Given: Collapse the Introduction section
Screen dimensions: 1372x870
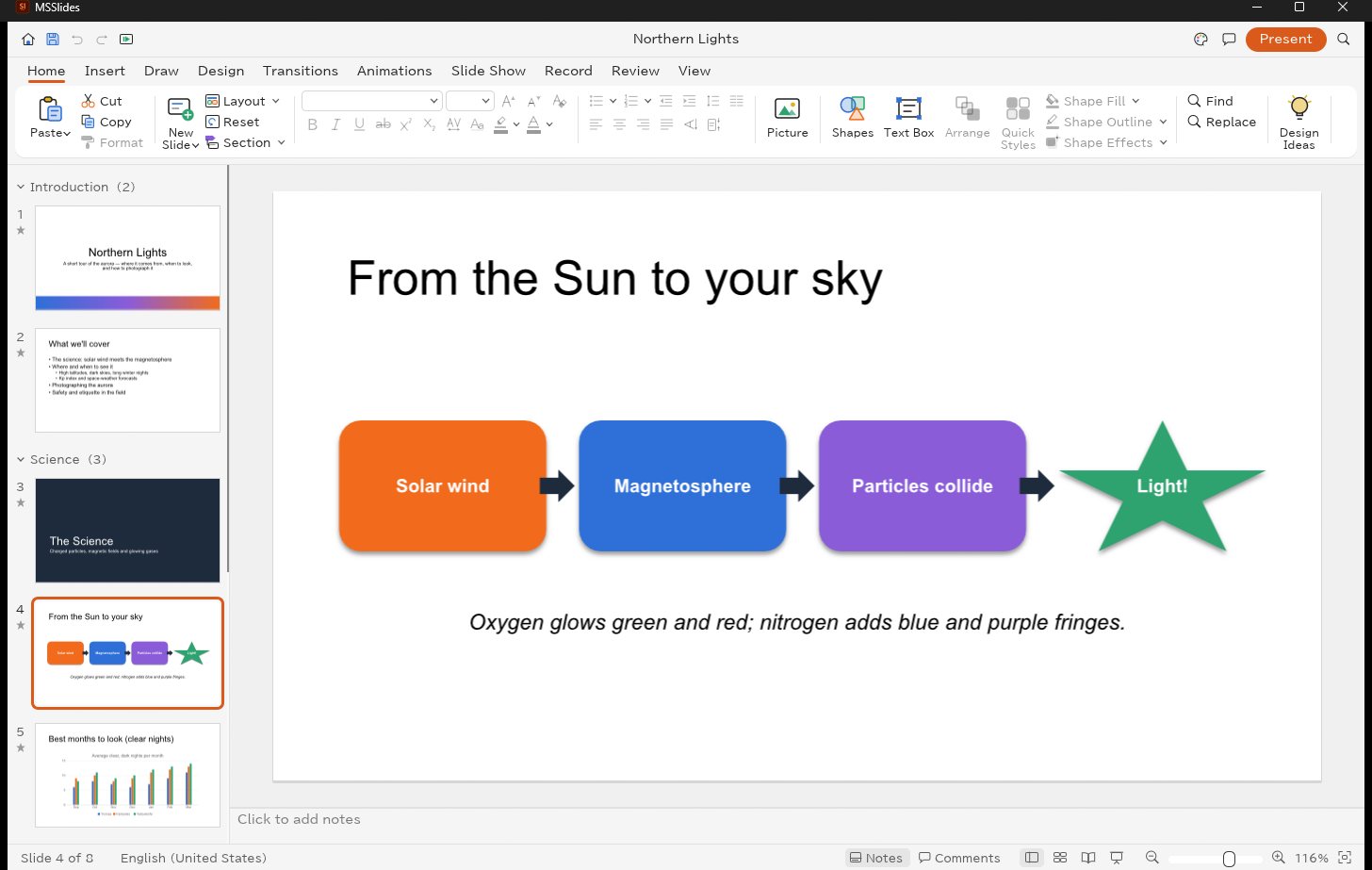Looking at the screenshot, I should point(21,187).
